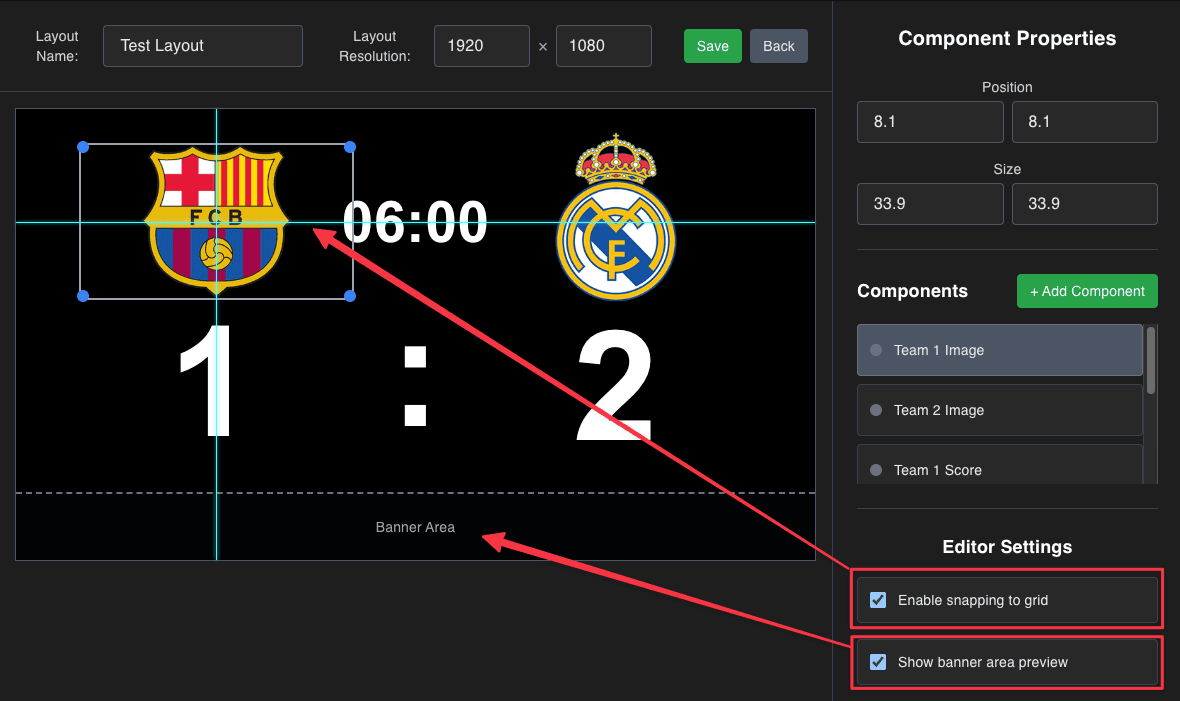Grab the top-left blue resize handle

pyautogui.click(x=84, y=148)
